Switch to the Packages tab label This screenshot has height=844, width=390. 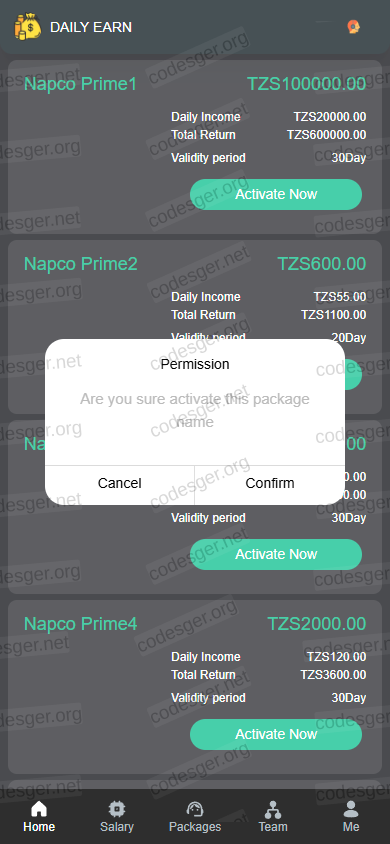[195, 827]
